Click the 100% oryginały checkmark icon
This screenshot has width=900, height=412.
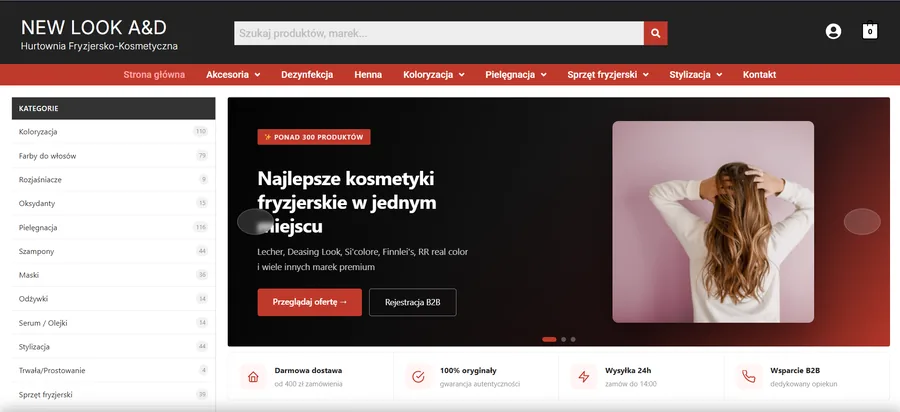pos(418,376)
